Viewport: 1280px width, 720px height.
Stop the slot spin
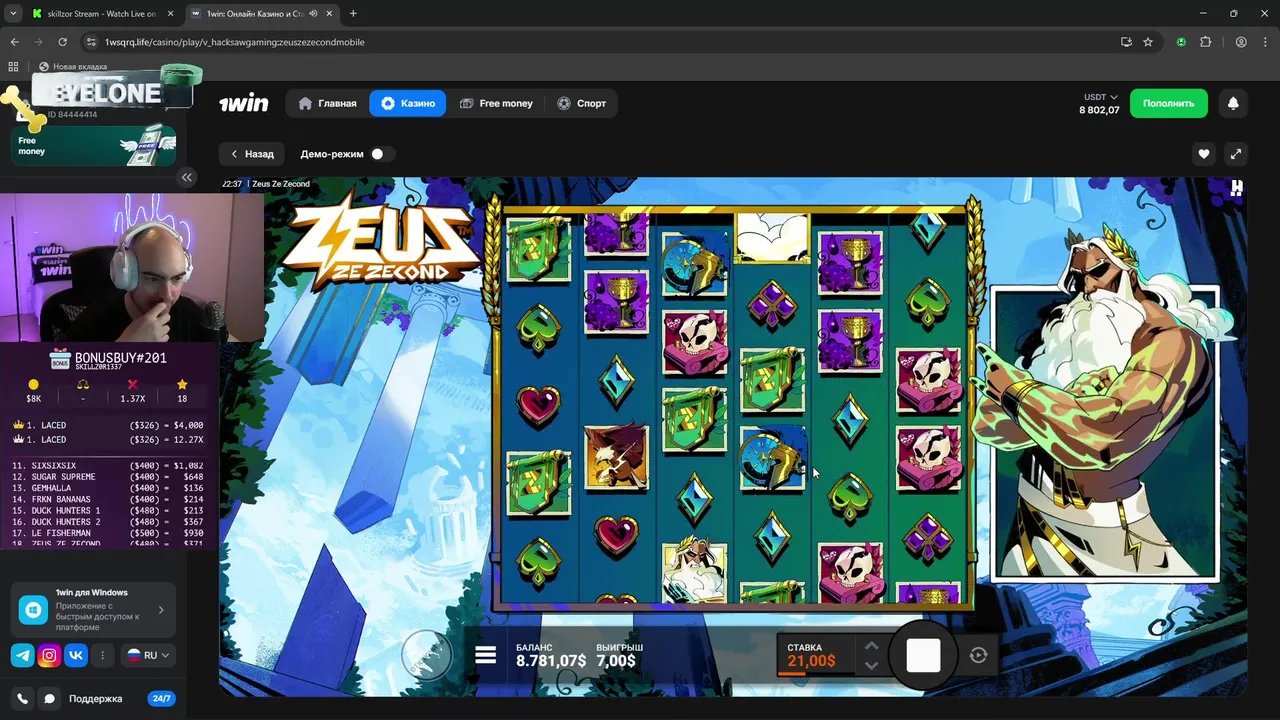click(923, 655)
